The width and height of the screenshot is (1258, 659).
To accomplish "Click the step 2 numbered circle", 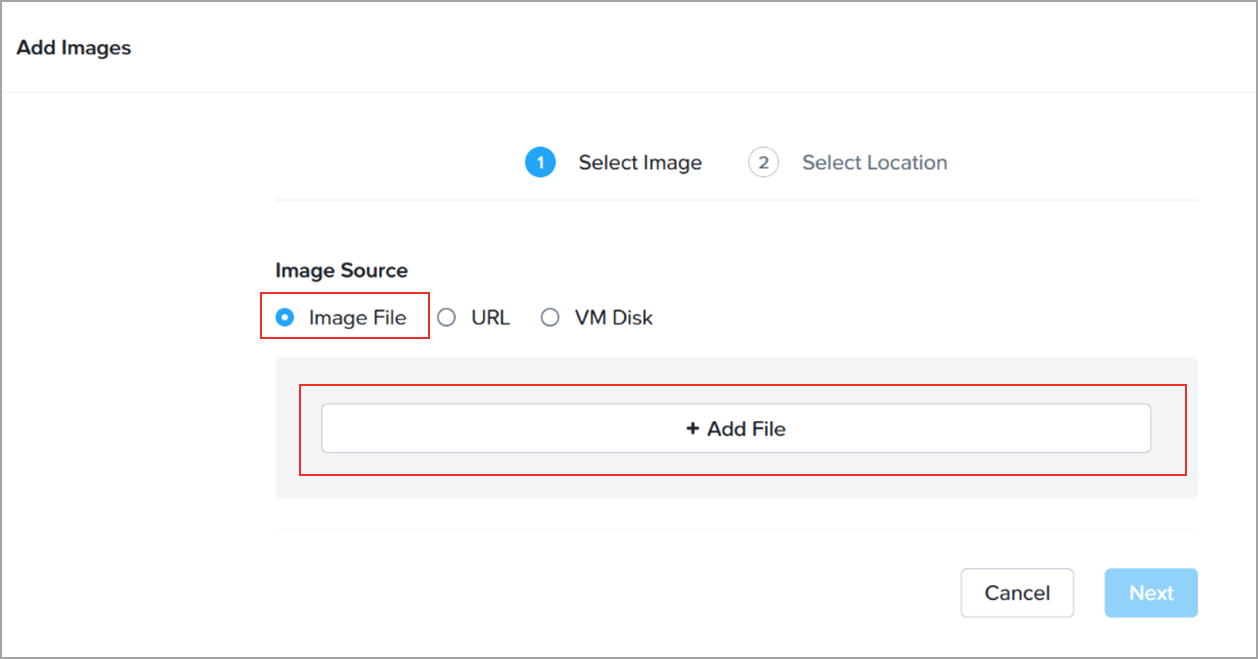I will (763, 162).
